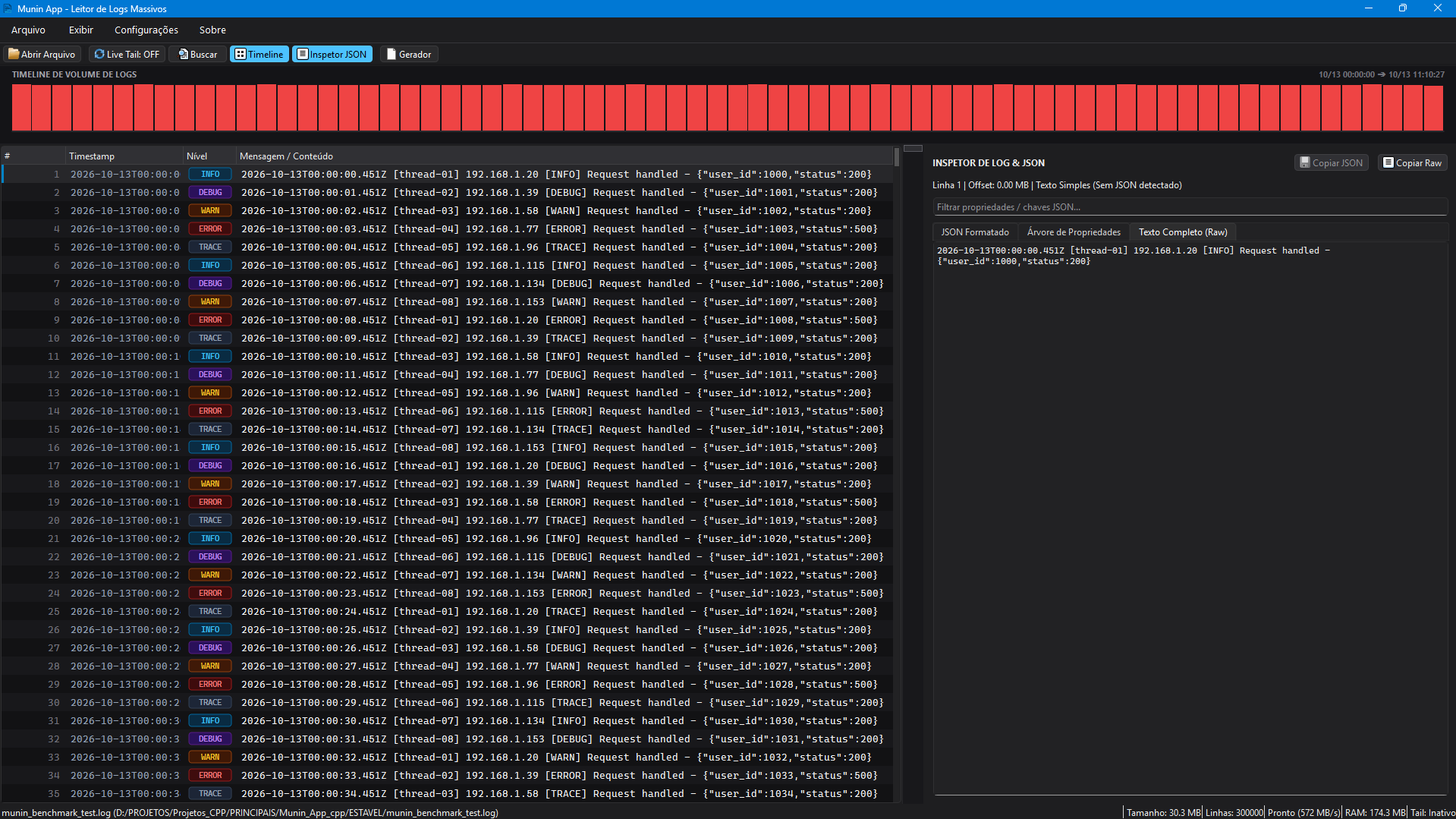
Task: Click the last bar in the volume timeline
Action: [x=1433, y=107]
